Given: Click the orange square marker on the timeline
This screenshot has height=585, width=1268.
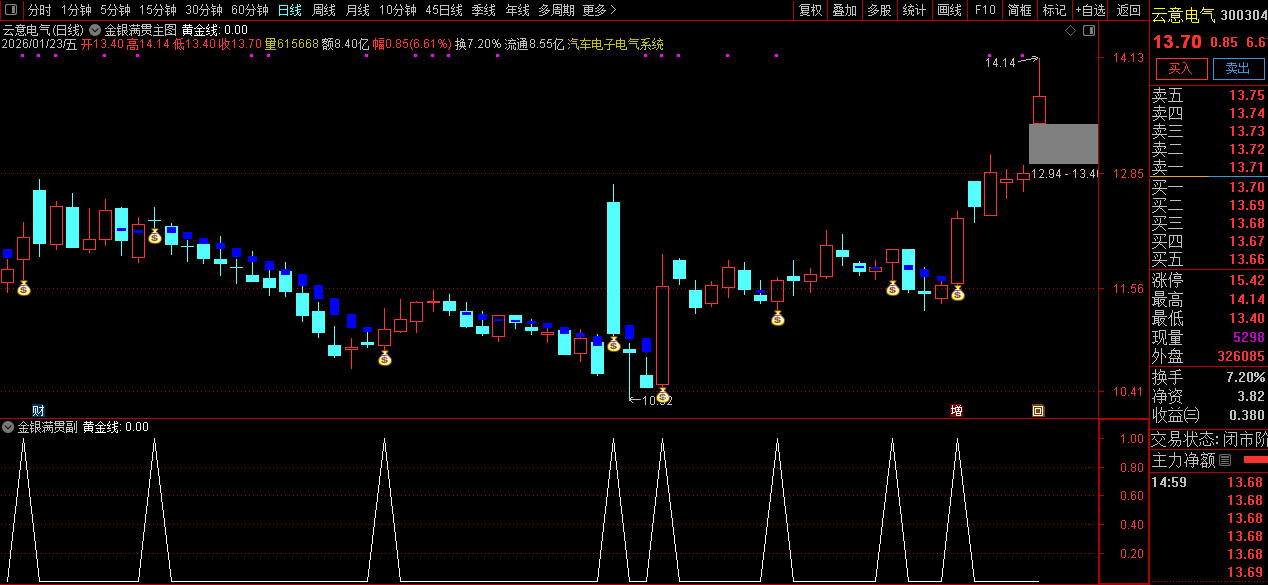Looking at the screenshot, I should (1038, 410).
